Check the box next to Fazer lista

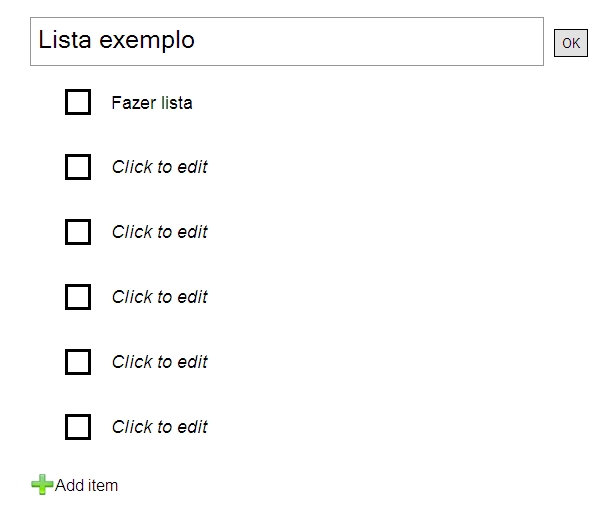tap(78, 102)
